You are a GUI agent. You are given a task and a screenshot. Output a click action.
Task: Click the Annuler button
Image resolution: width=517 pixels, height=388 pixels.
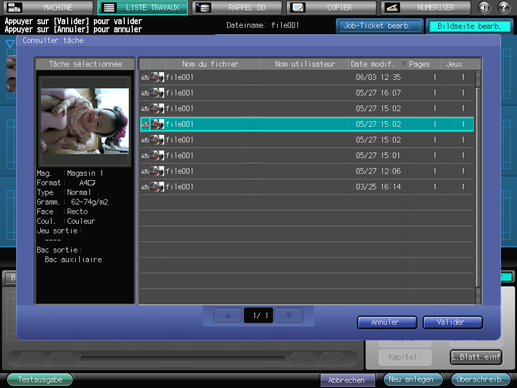387,322
